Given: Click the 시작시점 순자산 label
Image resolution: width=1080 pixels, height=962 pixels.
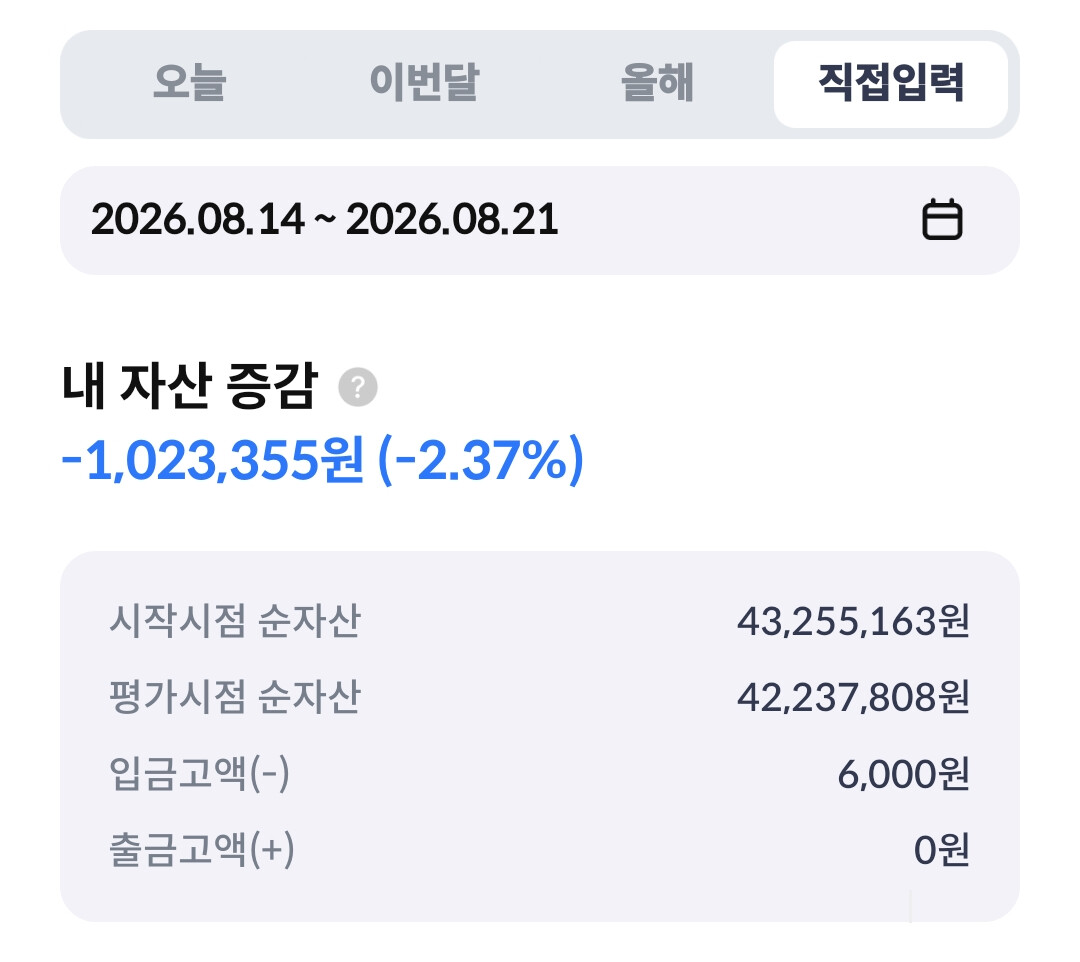Looking at the screenshot, I should click(235, 620).
